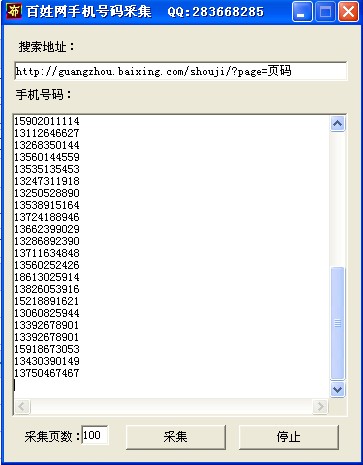Click the 搜索地址 URL input field

[x=181, y=71]
